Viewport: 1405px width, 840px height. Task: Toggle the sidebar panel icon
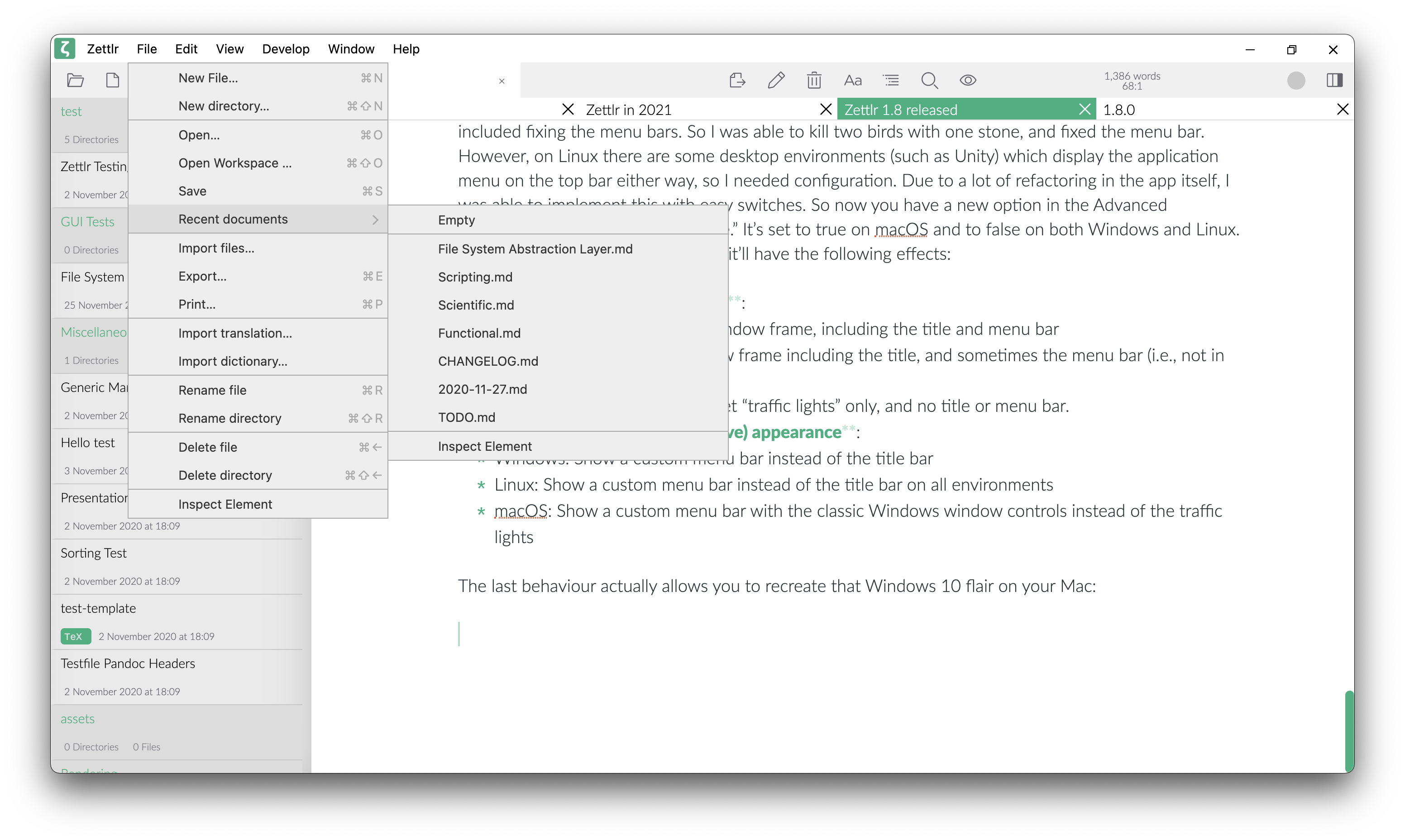pyautogui.click(x=1334, y=81)
